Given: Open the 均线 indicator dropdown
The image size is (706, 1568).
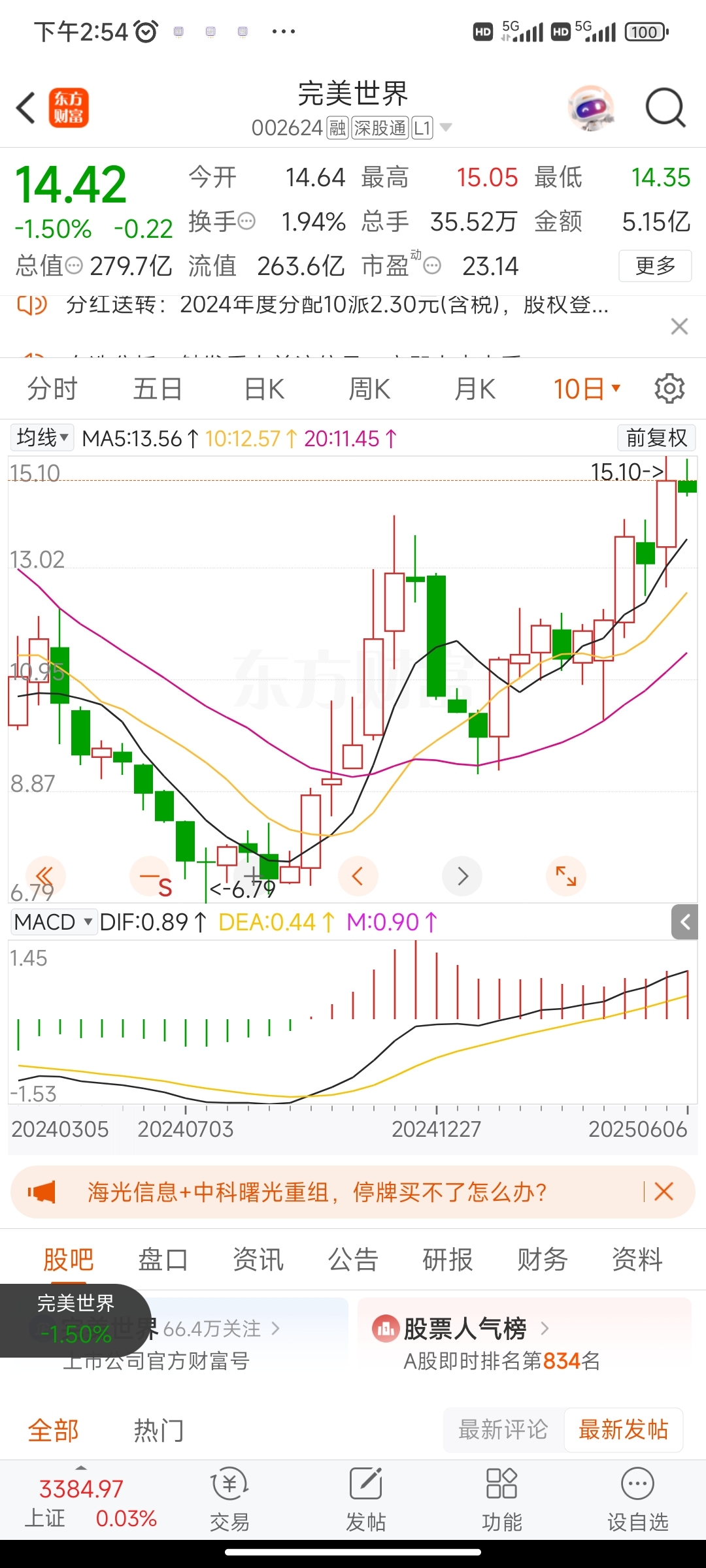Looking at the screenshot, I should [42, 438].
